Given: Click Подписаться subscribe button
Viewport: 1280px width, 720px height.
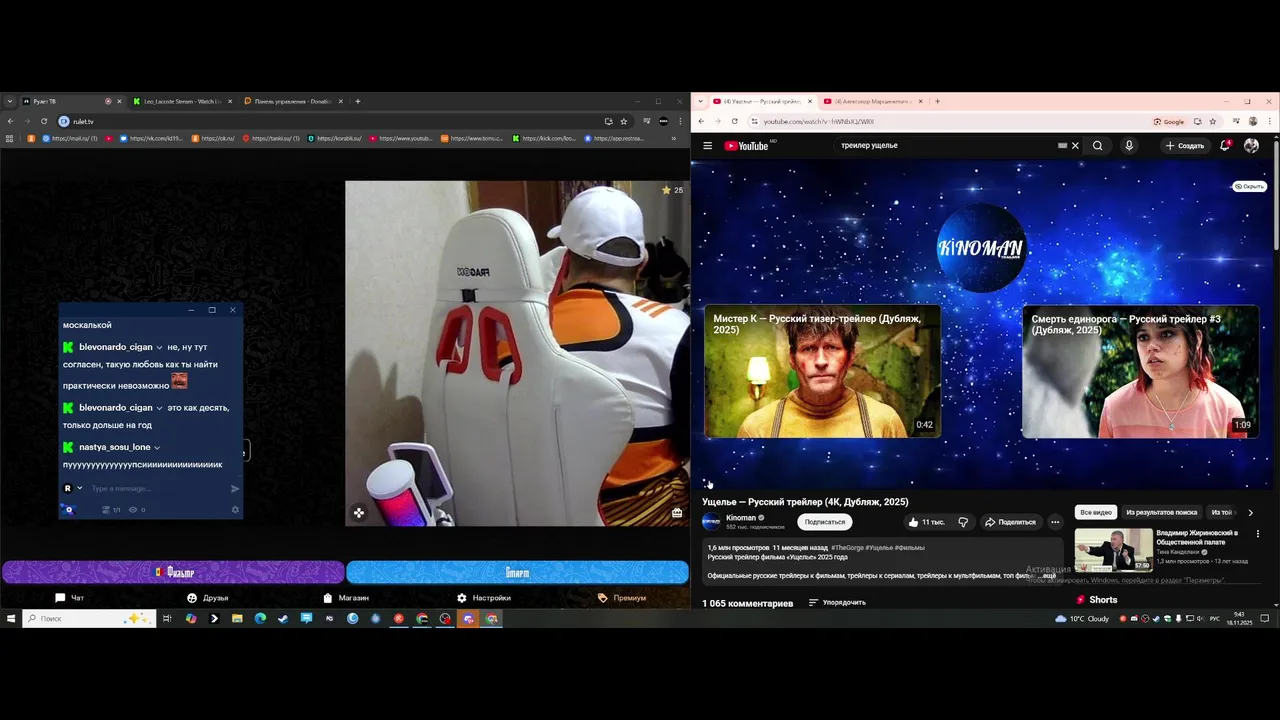Looking at the screenshot, I should [x=825, y=522].
